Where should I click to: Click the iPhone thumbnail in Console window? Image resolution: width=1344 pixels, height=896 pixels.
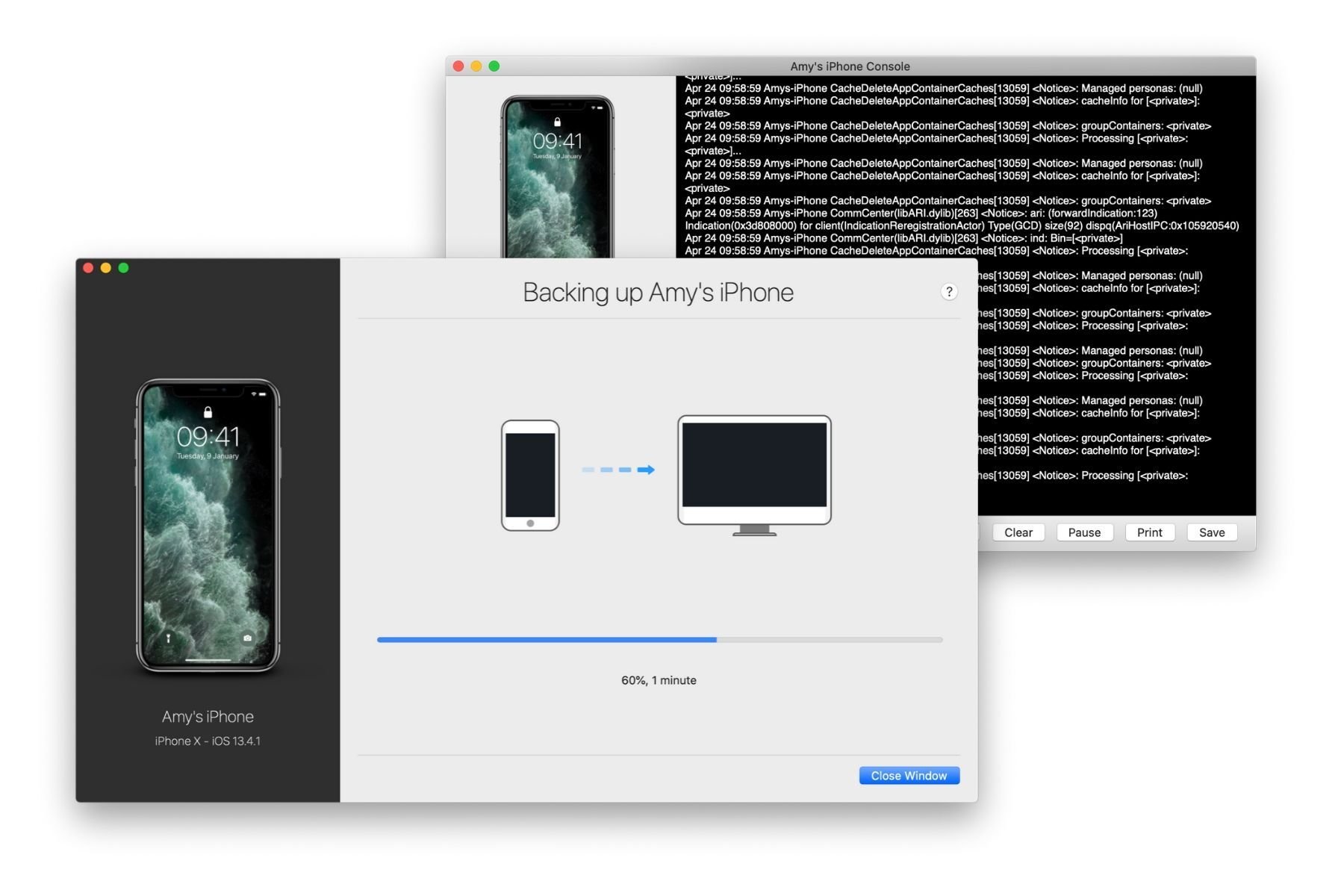(557, 177)
